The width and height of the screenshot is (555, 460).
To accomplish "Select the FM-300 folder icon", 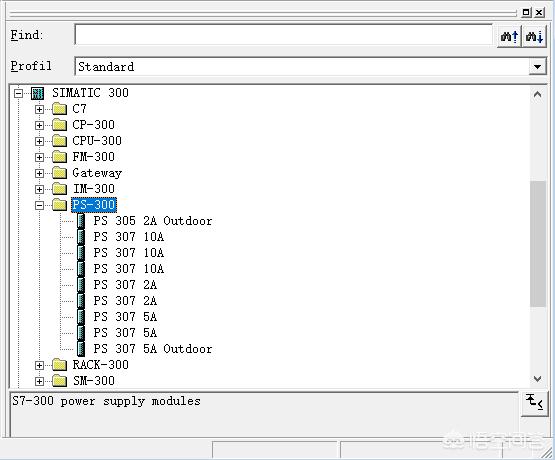I will point(59,157).
